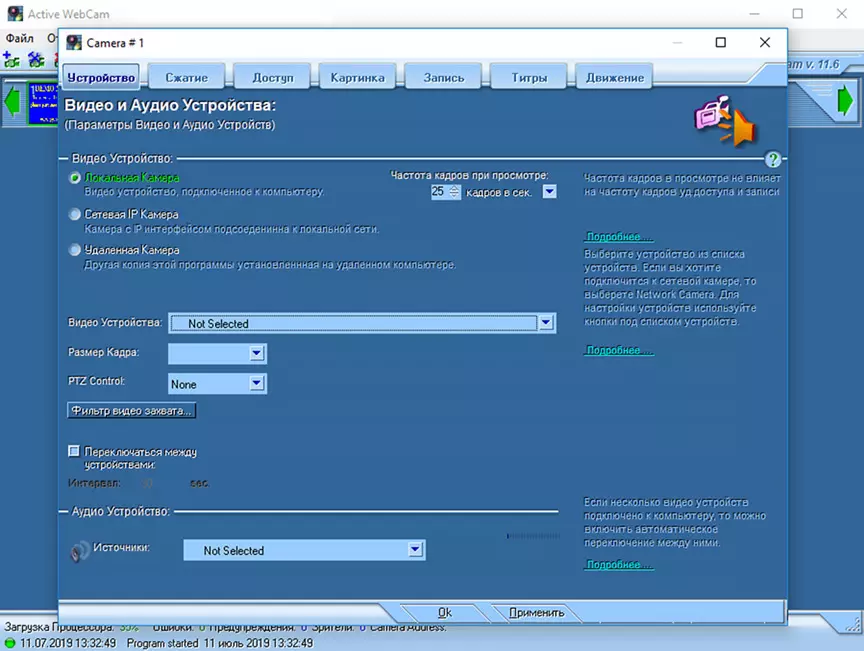Adjust the frame rate spinner arrows

[454, 192]
